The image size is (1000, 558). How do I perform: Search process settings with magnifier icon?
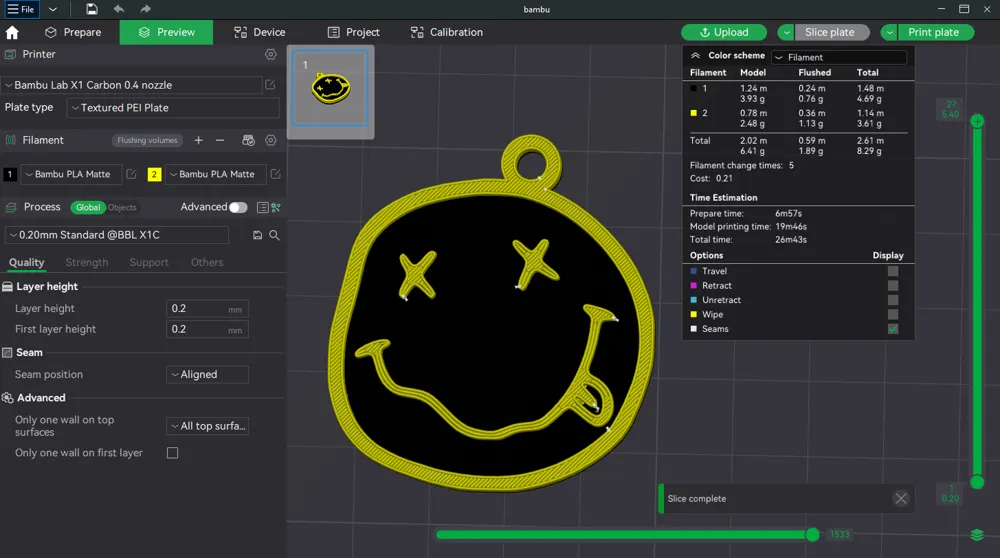pyautogui.click(x=274, y=235)
